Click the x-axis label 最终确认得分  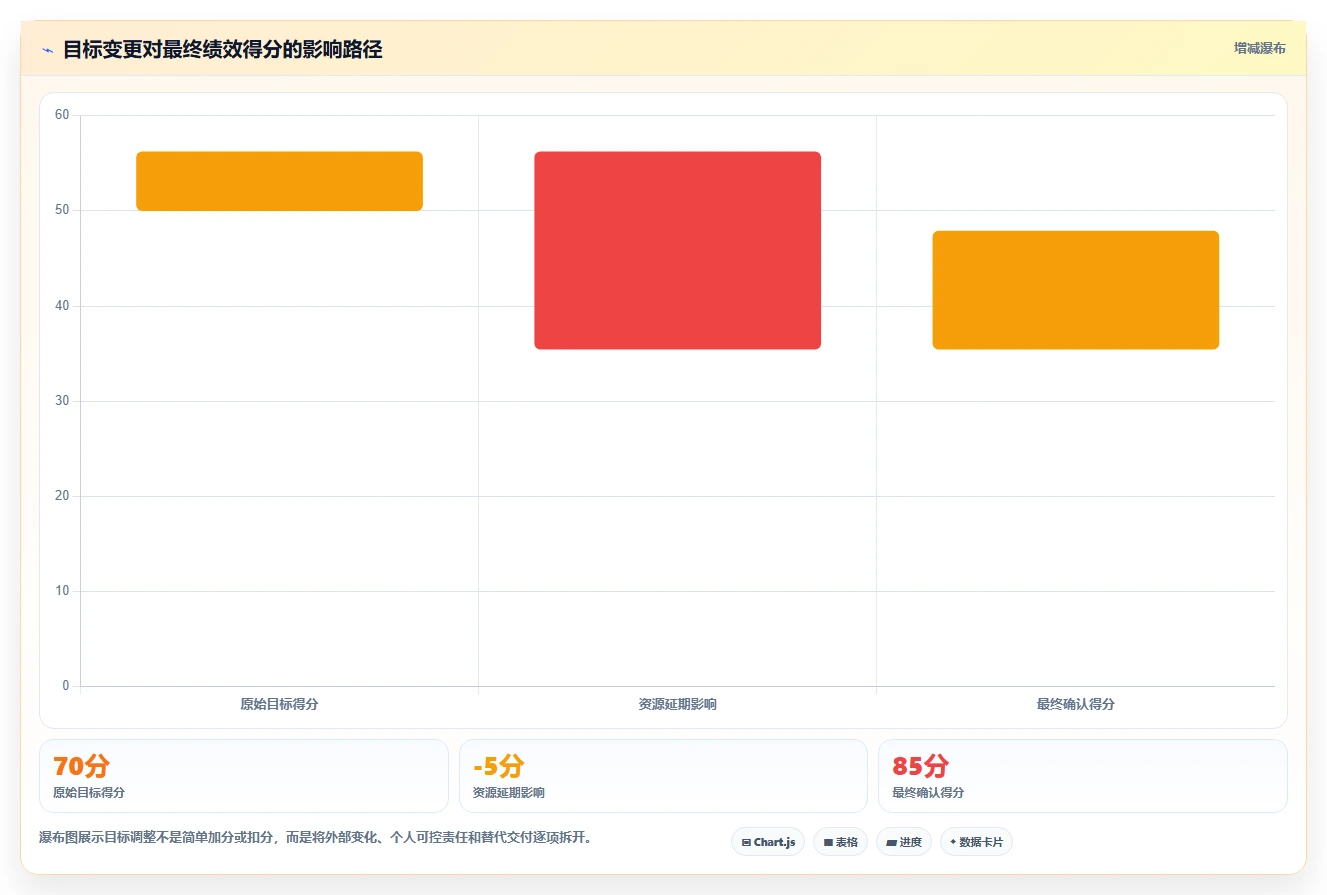click(1075, 704)
